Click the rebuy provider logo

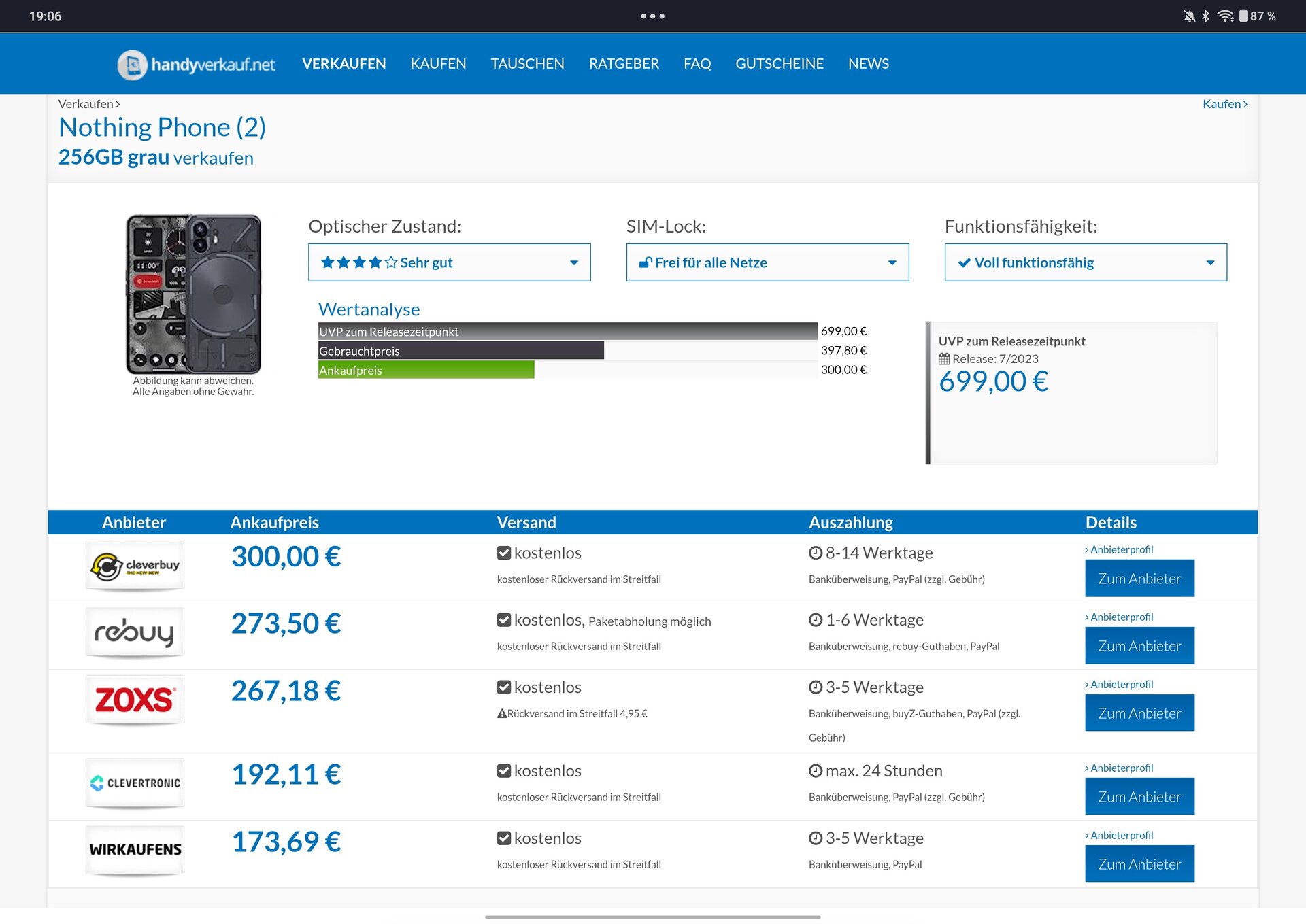pos(135,633)
